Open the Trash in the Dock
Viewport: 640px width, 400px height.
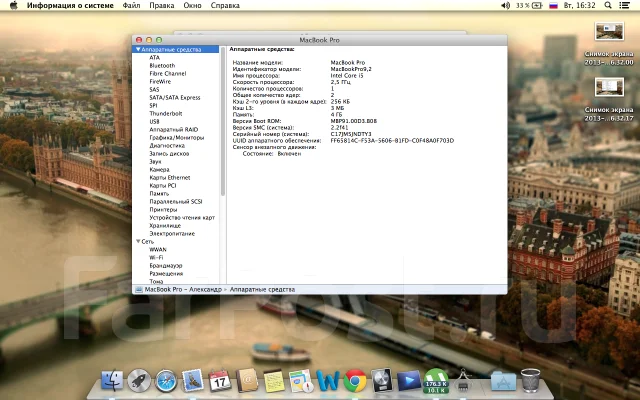click(531, 380)
